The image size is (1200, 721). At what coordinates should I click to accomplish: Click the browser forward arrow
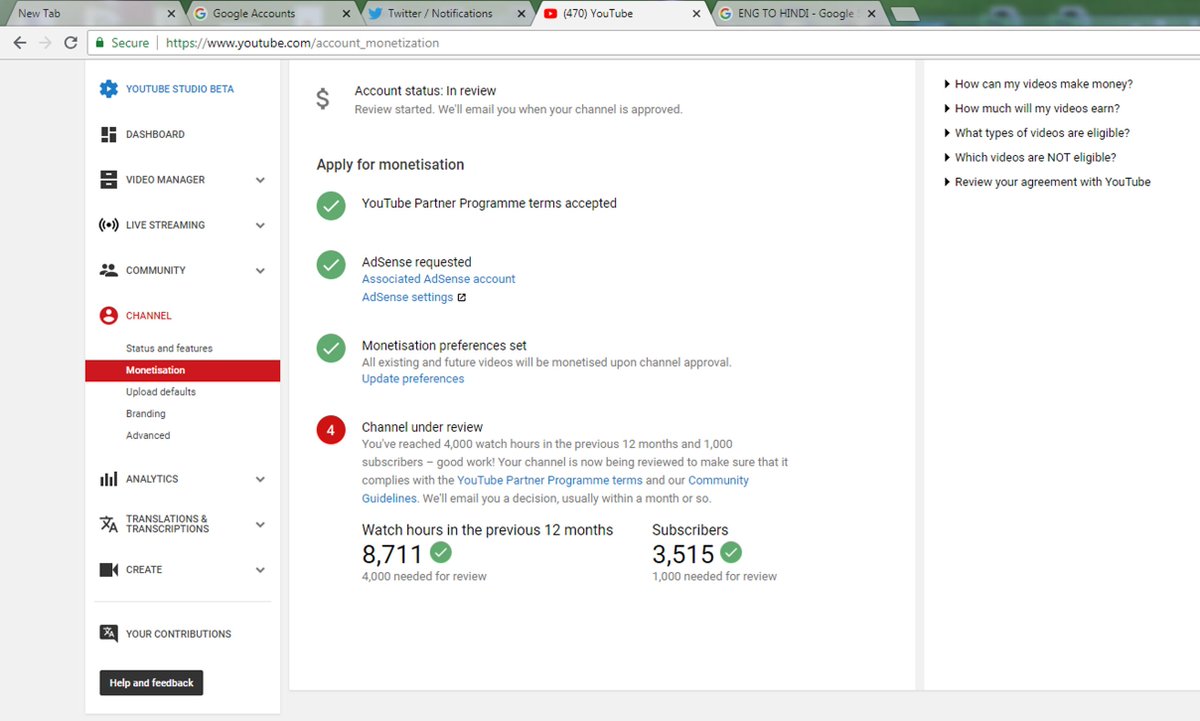pos(45,43)
